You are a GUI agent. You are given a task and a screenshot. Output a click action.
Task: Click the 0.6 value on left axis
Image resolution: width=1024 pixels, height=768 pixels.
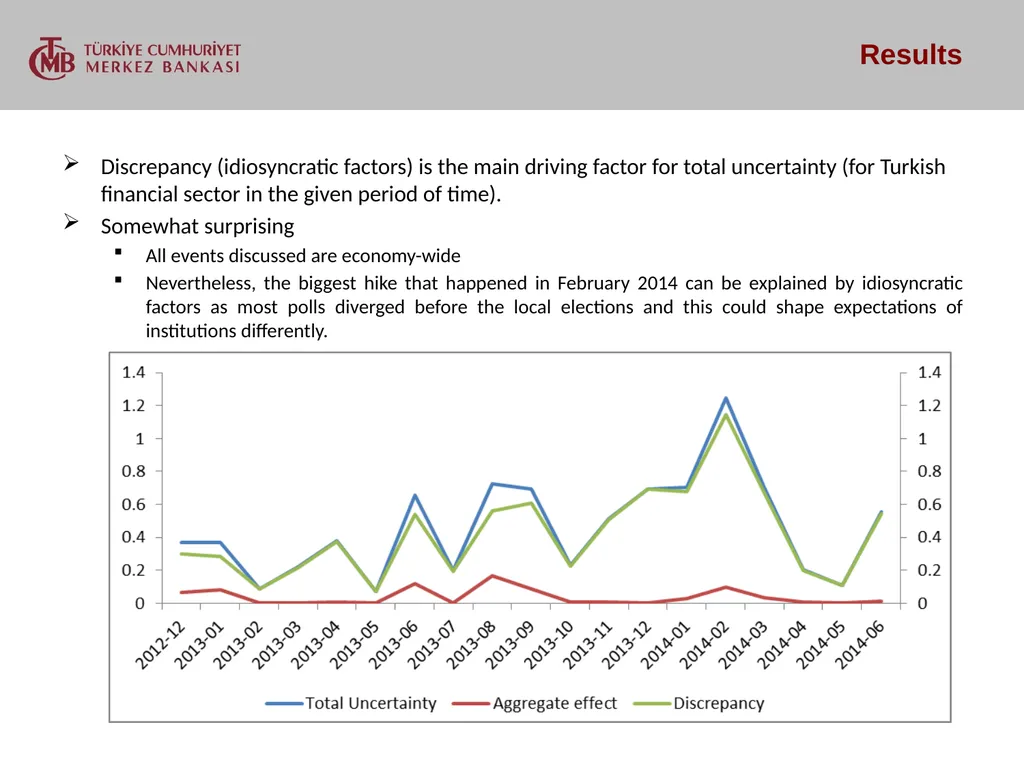click(x=134, y=504)
